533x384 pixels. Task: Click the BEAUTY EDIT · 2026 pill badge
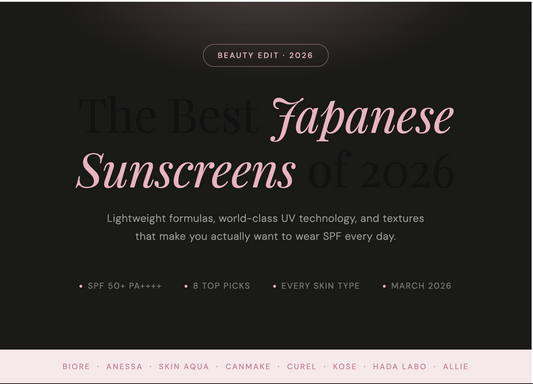click(265, 55)
